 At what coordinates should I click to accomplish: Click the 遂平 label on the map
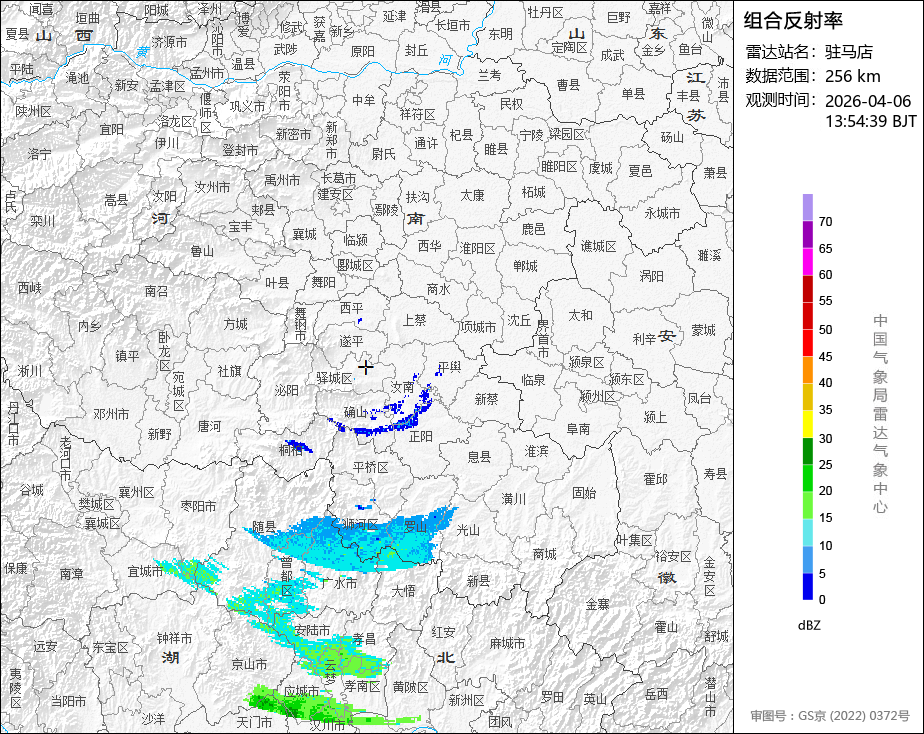click(x=351, y=342)
